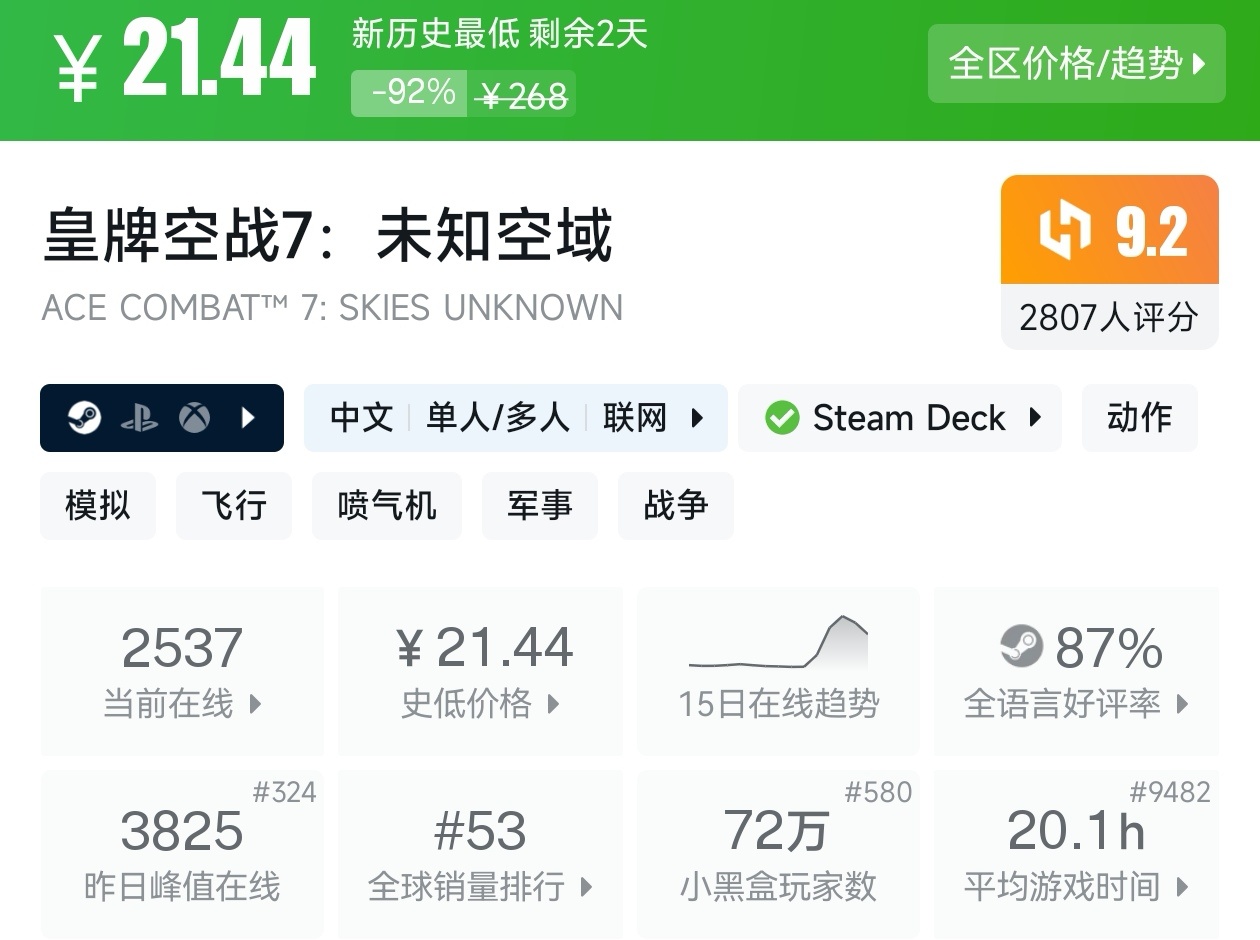This screenshot has width=1260, height=940.
Task: Select the 动作 genre tag
Action: pos(1139,418)
